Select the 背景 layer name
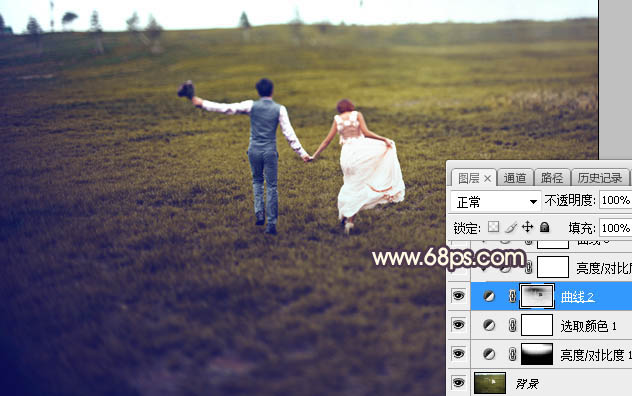Viewport: 632px width, 396px height. tap(527, 383)
